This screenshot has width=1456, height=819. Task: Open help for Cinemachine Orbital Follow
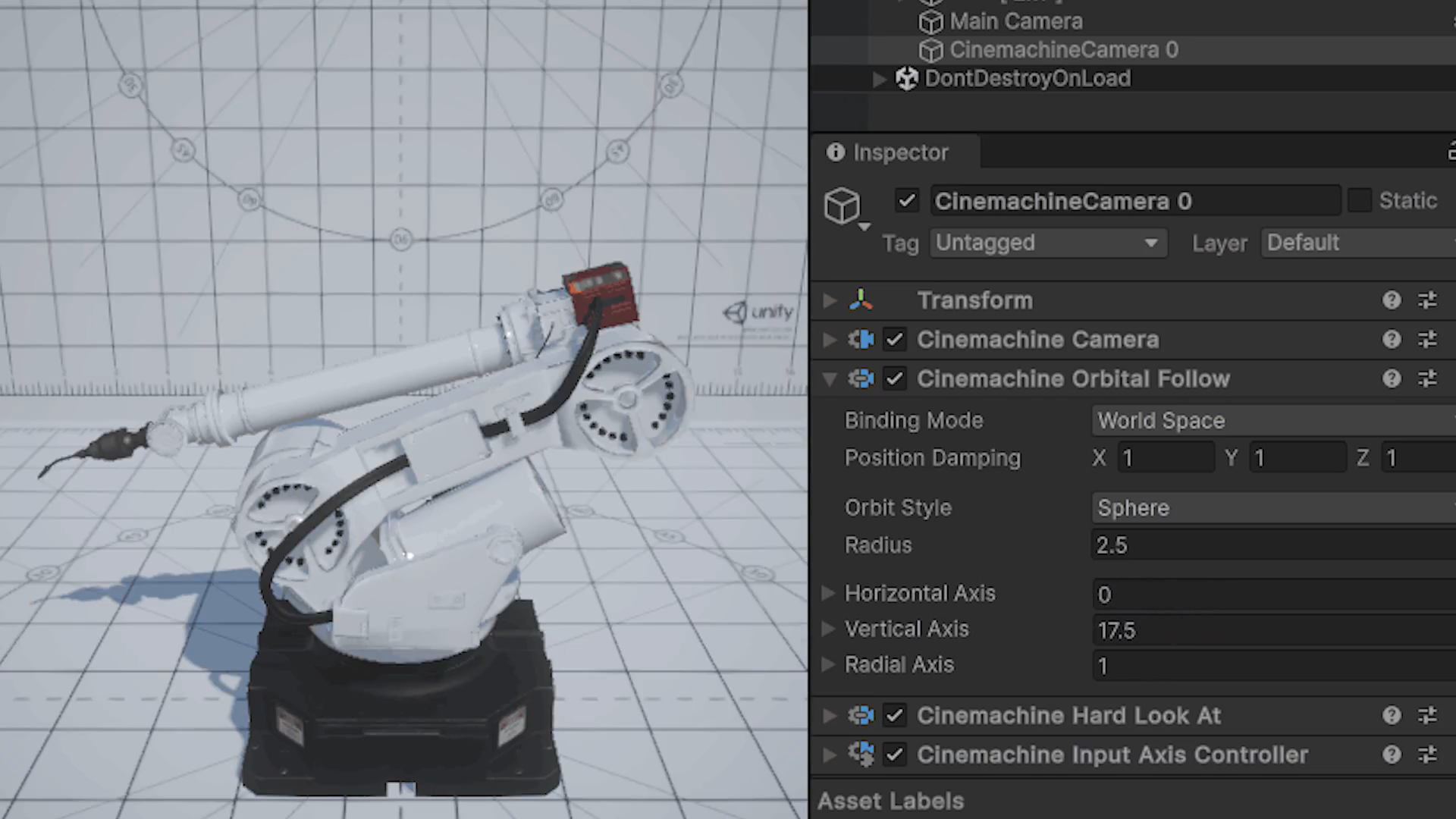(1391, 378)
